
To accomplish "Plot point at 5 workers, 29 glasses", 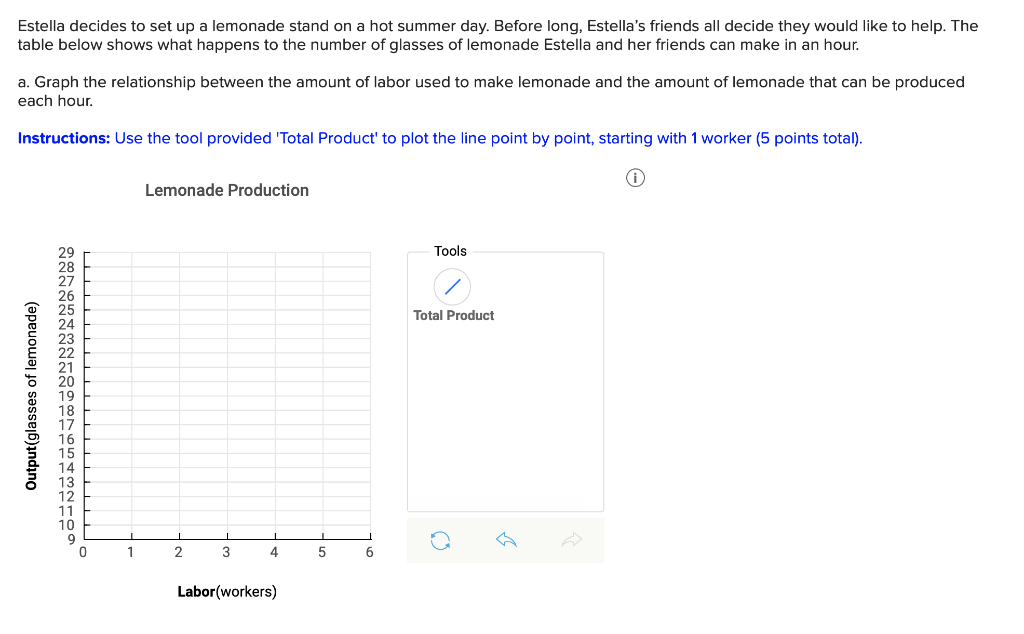I will pyautogui.click(x=323, y=253).
